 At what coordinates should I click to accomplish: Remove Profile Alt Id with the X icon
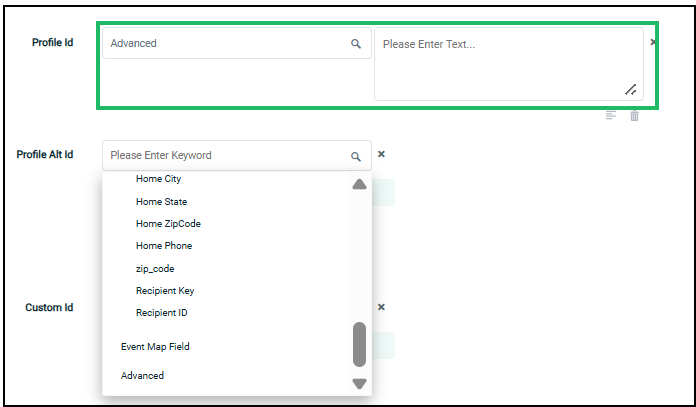(x=381, y=155)
